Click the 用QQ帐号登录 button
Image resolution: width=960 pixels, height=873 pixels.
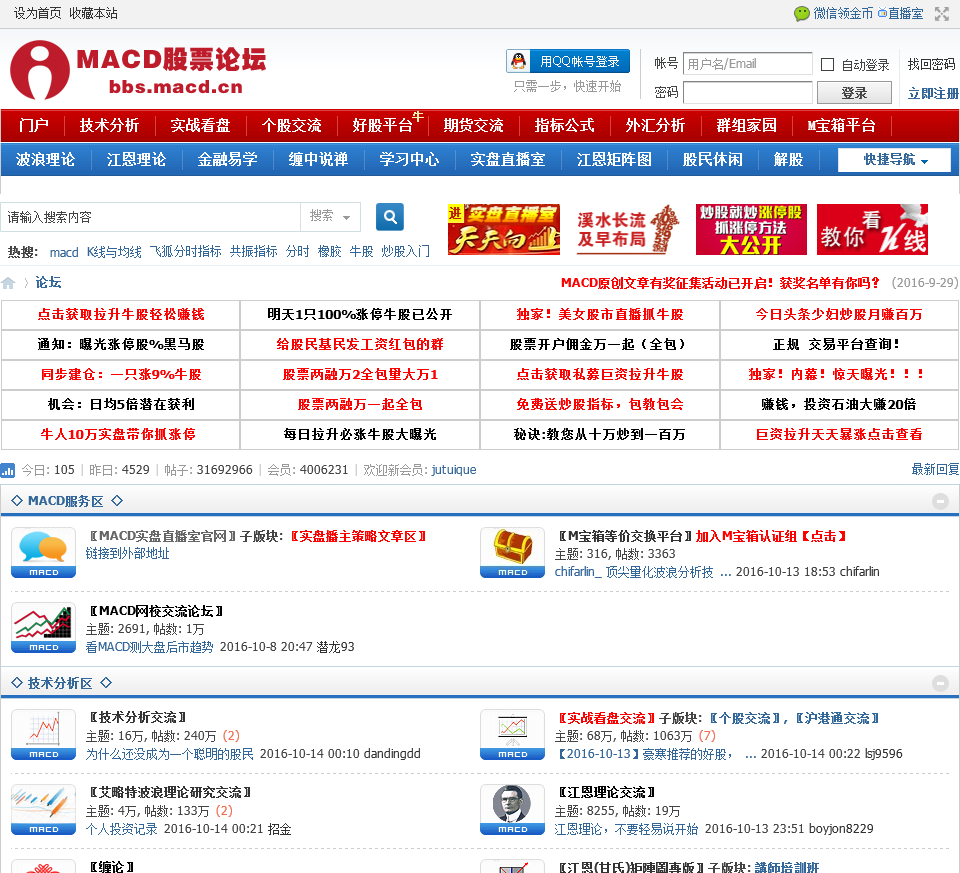pyautogui.click(x=568, y=61)
